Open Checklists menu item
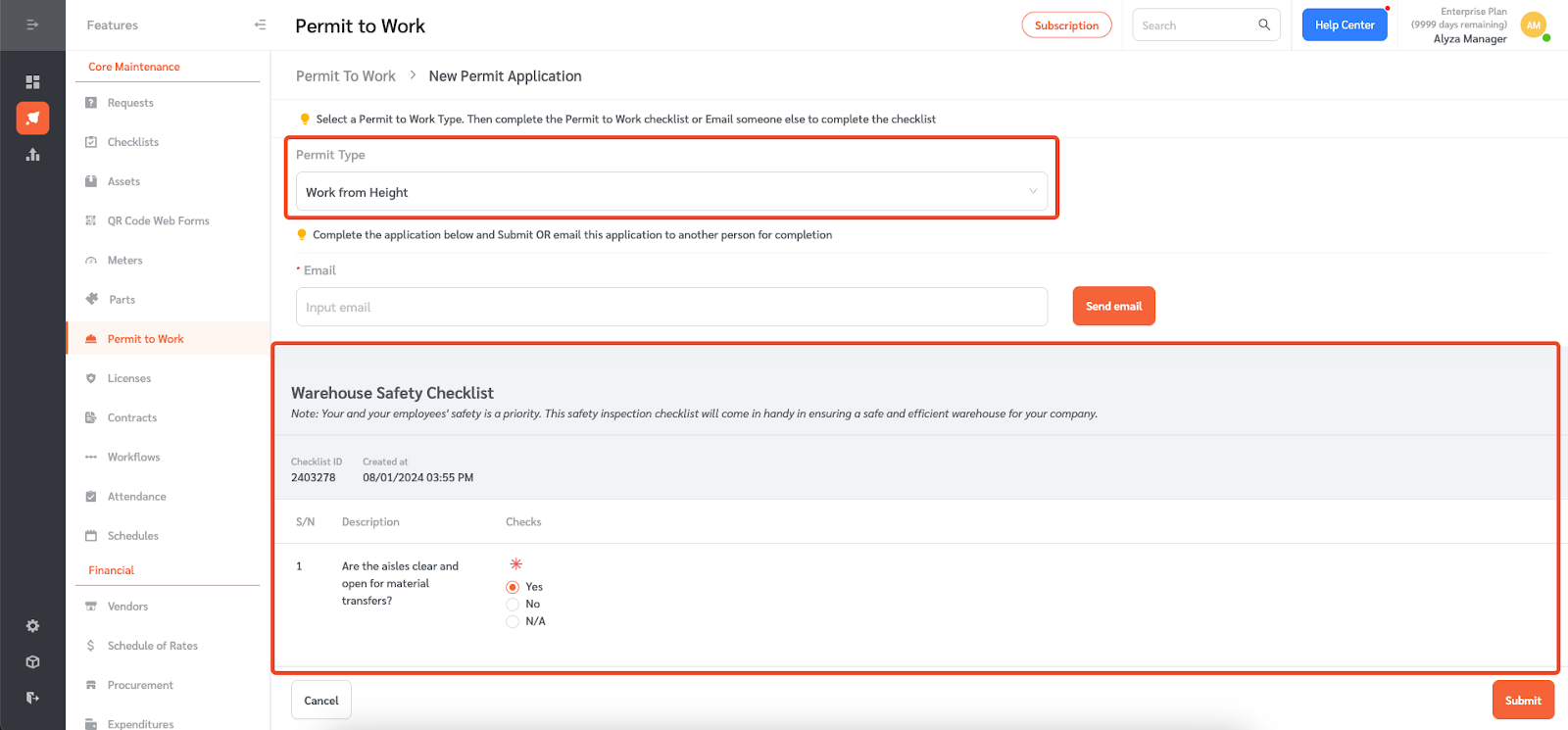 tap(133, 141)
